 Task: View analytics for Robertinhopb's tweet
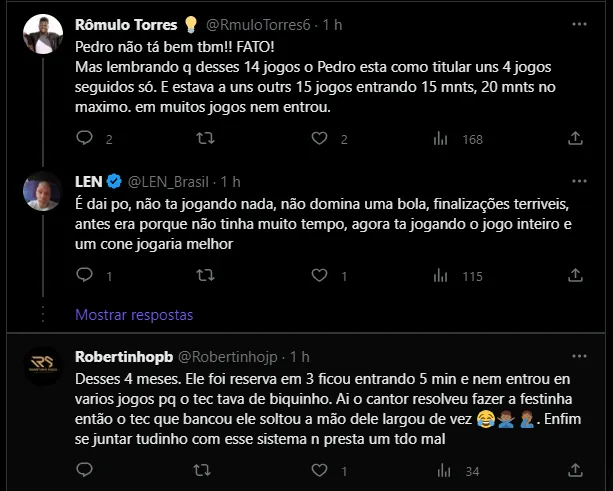pos(447,472)
